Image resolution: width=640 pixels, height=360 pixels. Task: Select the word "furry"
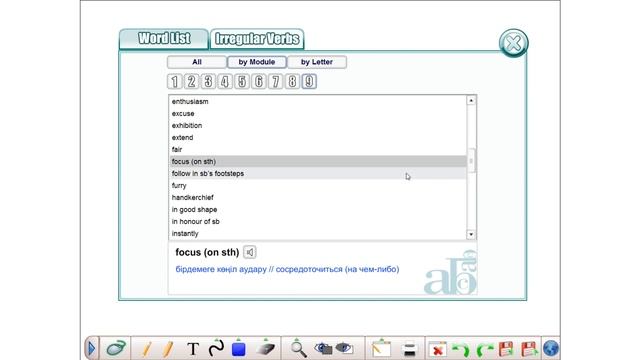pos(318,185)
